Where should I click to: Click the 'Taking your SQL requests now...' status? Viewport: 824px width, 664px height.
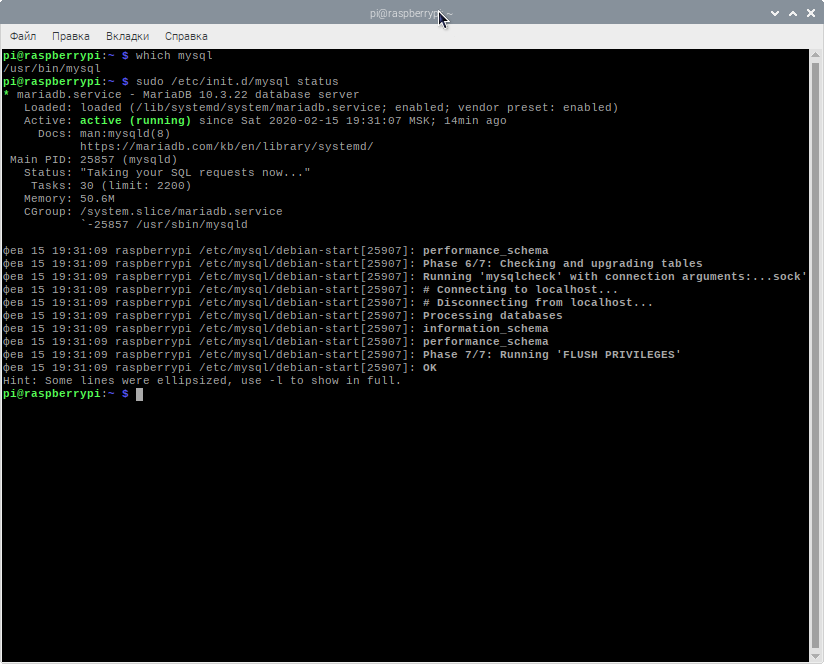click(195, 172)
